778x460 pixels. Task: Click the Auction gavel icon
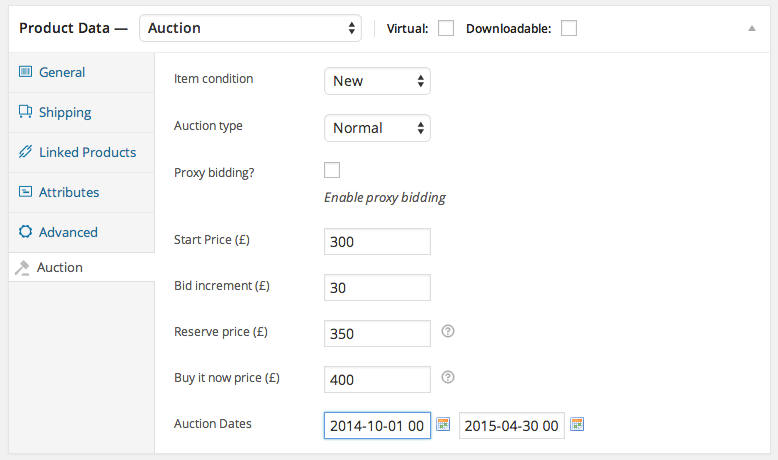23,268
